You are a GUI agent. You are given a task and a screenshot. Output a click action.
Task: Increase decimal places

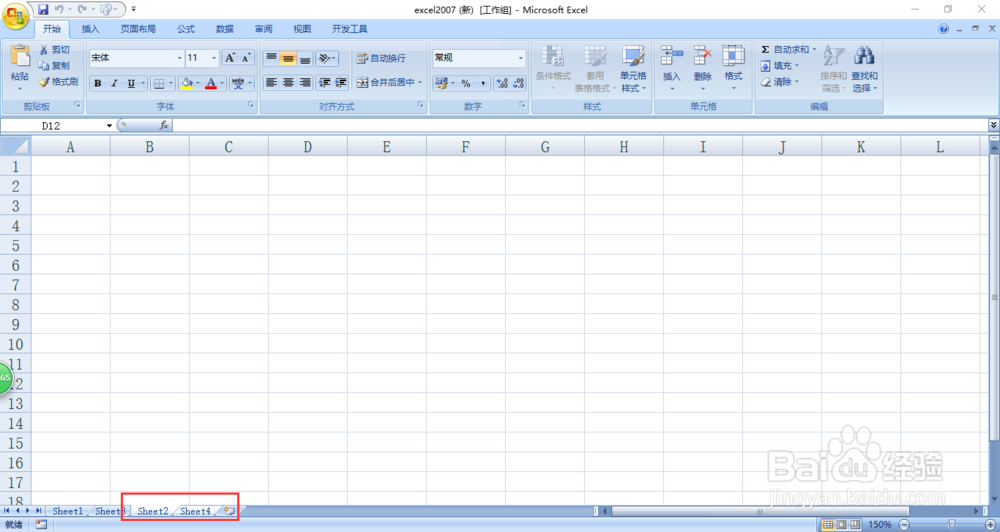(x=502, y=83)
